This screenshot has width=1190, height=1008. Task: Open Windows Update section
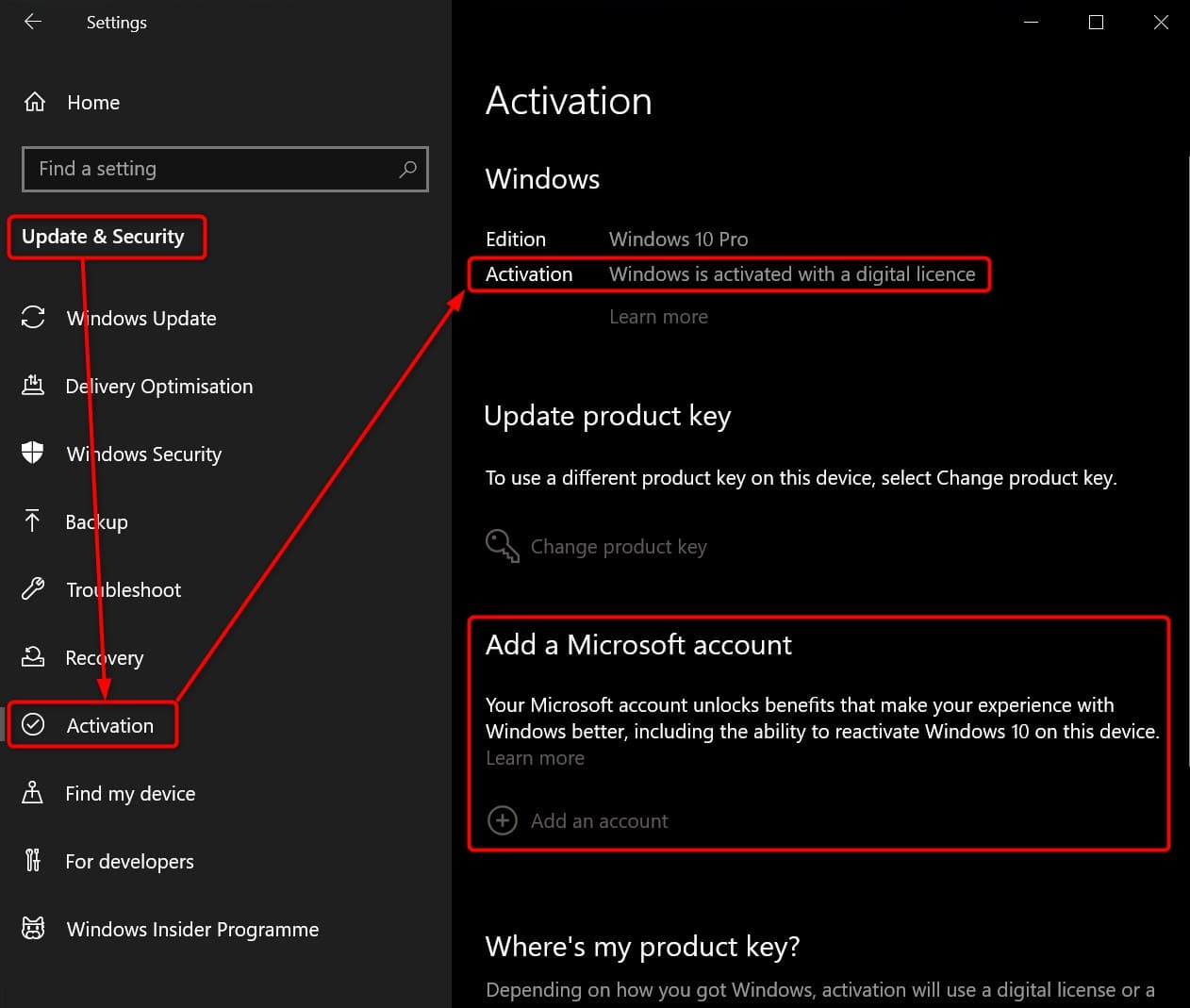coord(141,319)
